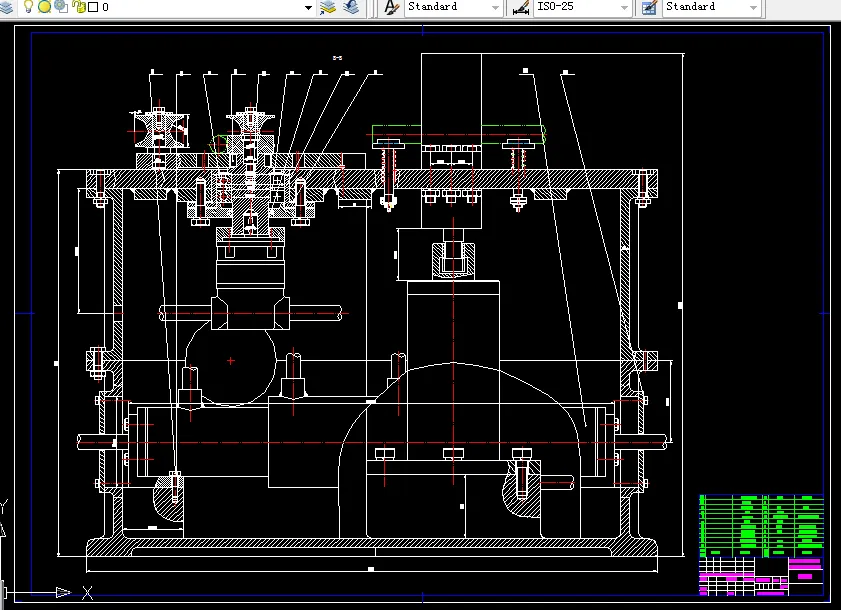Click Make Object's Layer Current icon
The width and height of the screenshot is (841, 610).
click(x=328, y=7)
